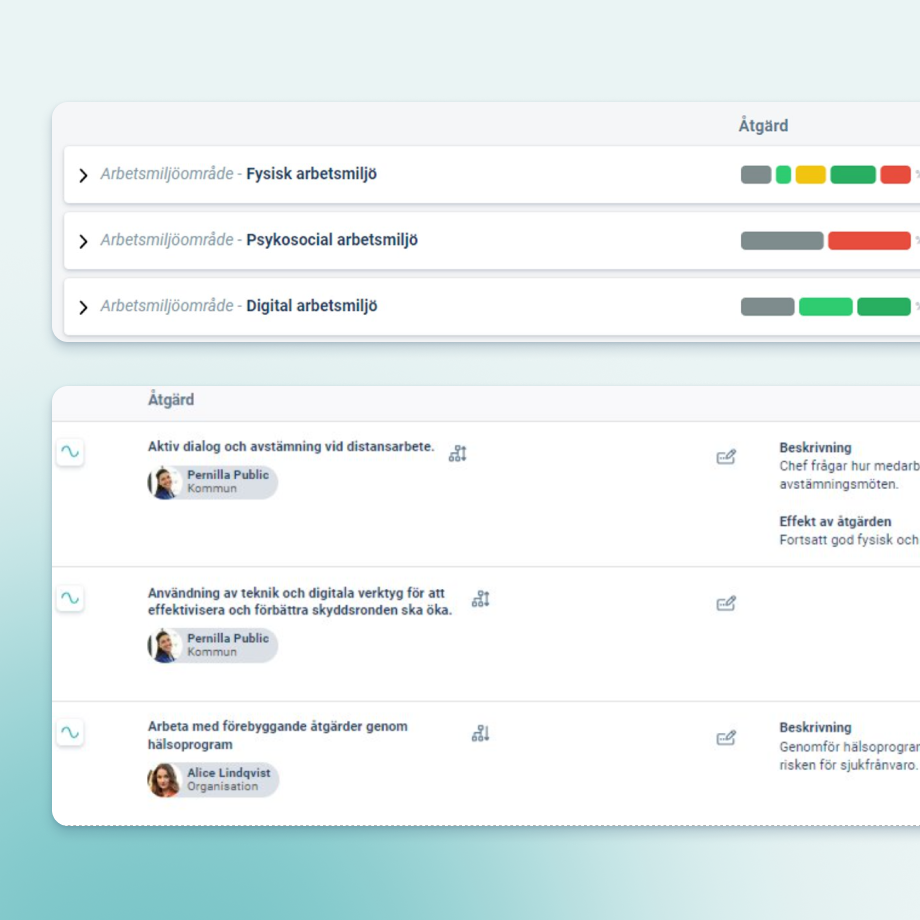Screen dimensions: 920x920
Task: Edit description of Aktiv dialog action
Action: point(726,457)
